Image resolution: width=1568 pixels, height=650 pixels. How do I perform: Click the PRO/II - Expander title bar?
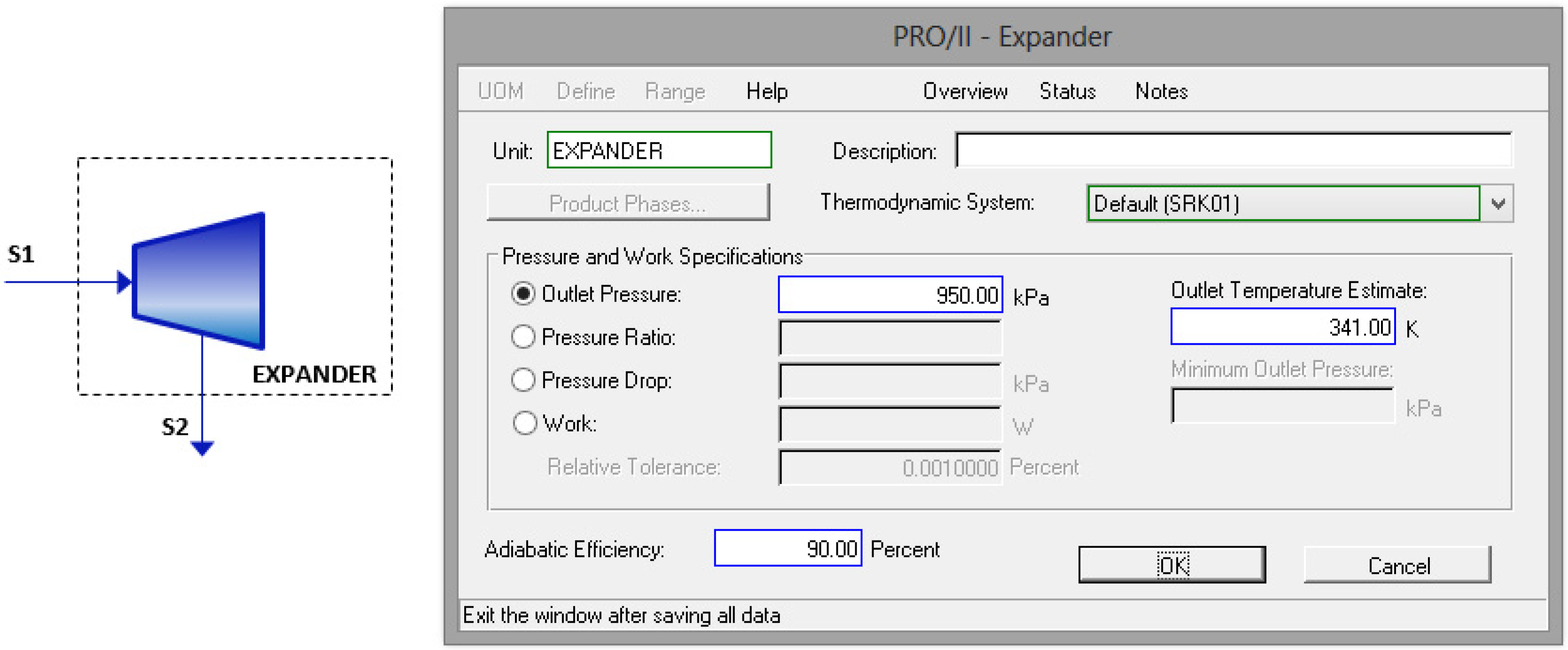[x=1002, y=37]
